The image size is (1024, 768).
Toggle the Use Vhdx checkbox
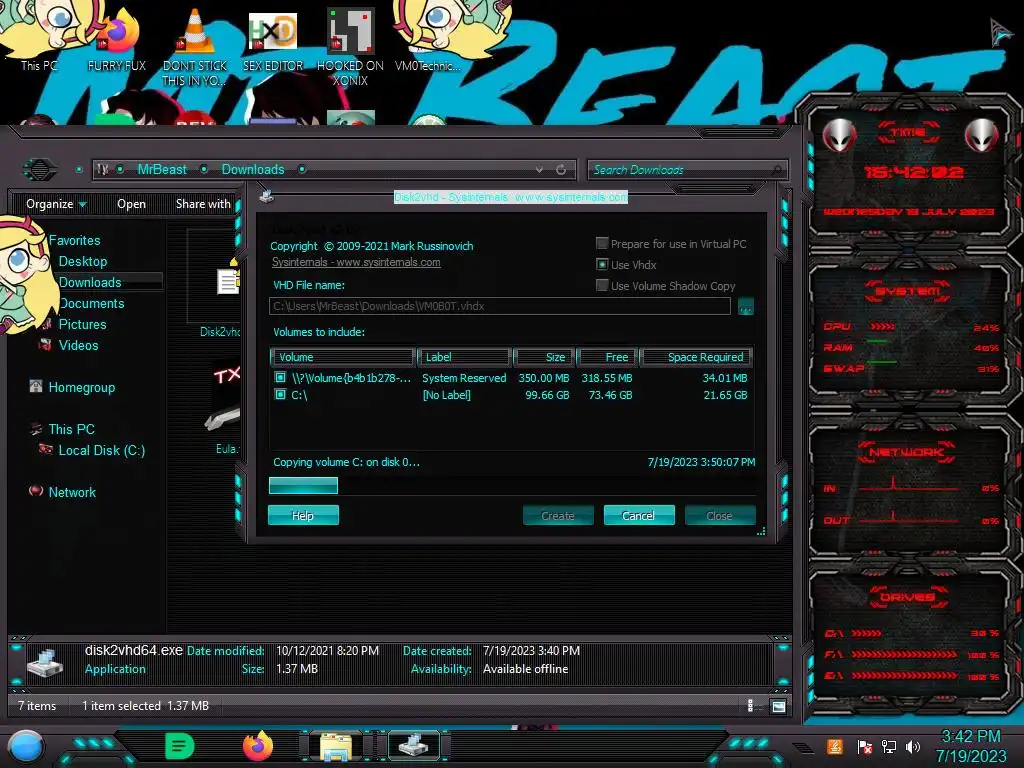coord(602,264)
